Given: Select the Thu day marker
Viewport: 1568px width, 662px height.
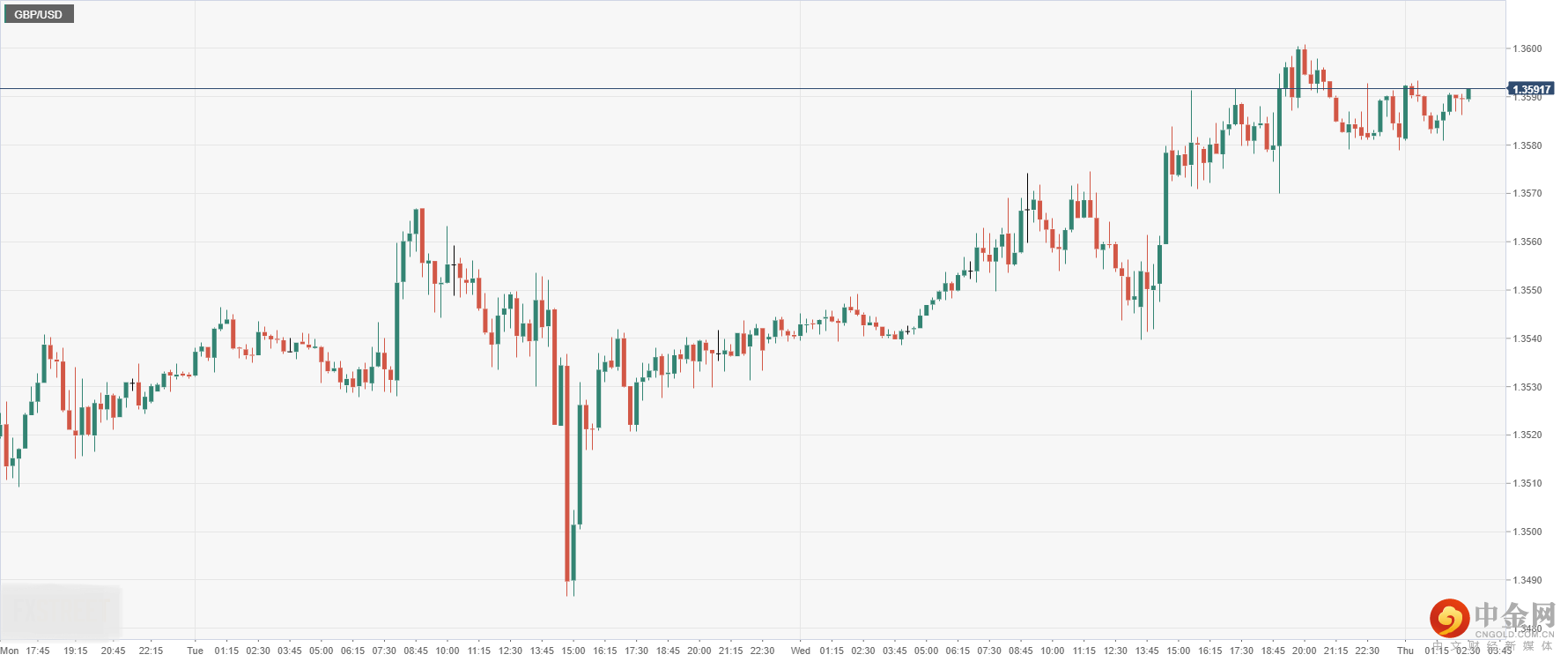Looking at the screenshot, I should 1405,651.
